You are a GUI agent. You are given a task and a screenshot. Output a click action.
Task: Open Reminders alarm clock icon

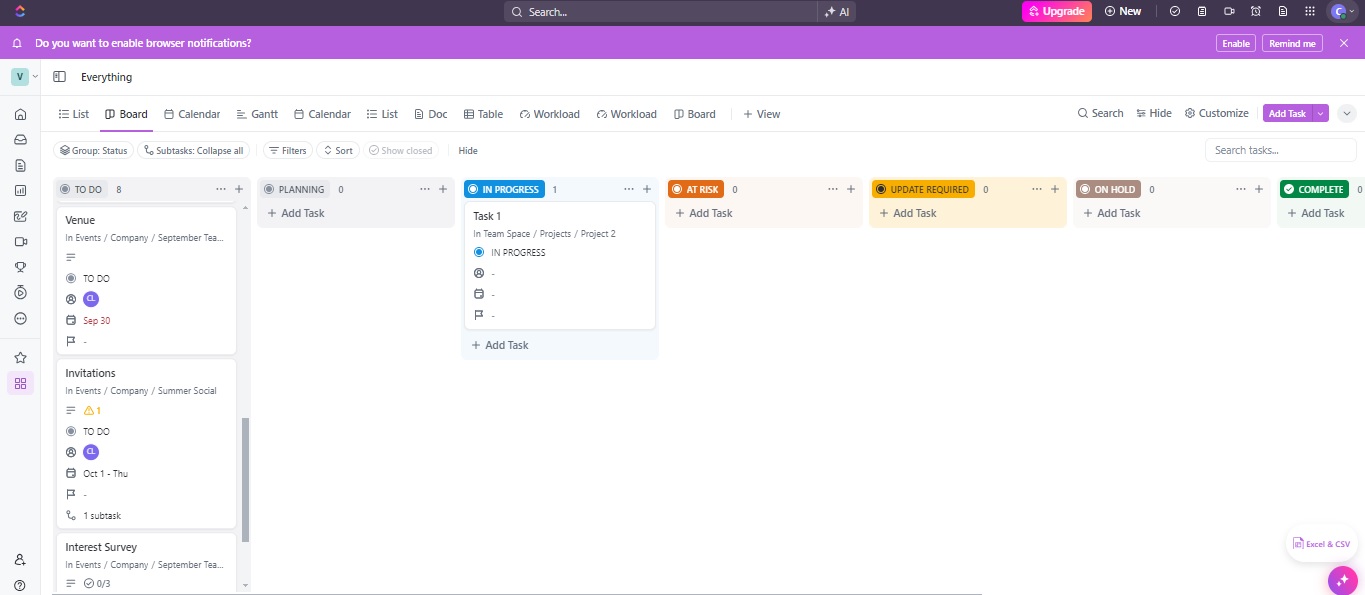[1256, 11]
